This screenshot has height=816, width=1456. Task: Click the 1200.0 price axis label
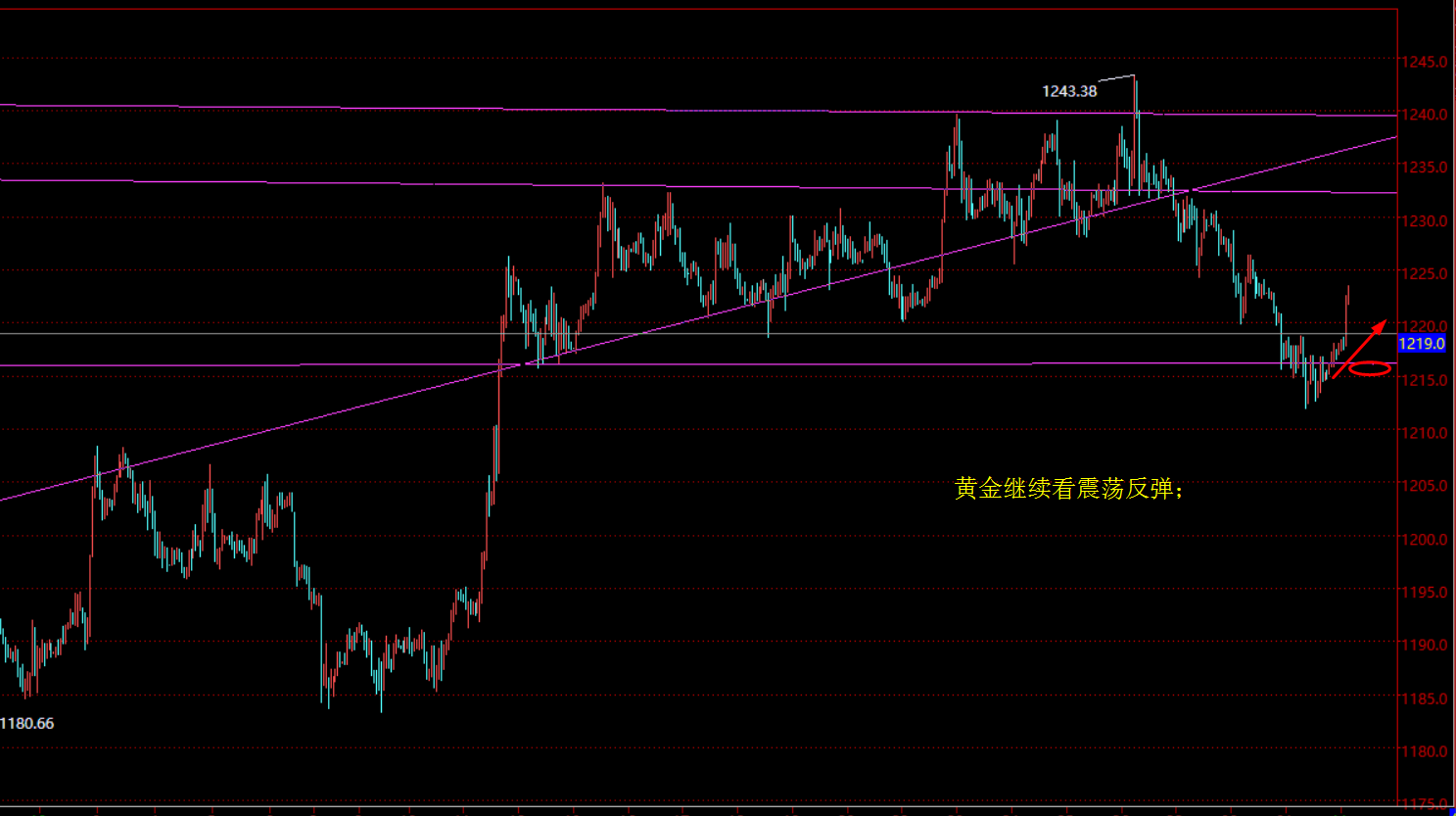tap(1424, 540)
